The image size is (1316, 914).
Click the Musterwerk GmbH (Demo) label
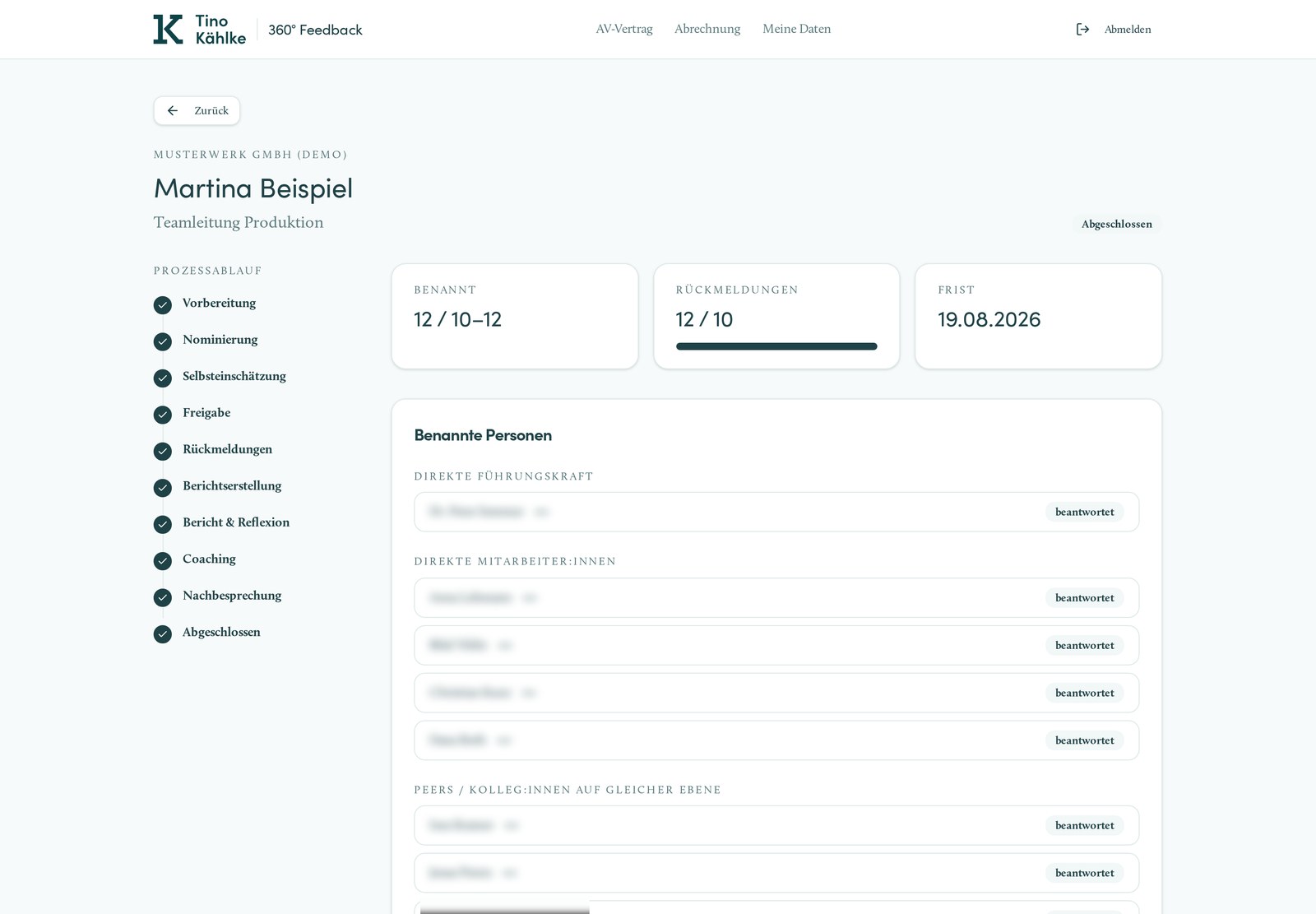click(x=250, y=155)
